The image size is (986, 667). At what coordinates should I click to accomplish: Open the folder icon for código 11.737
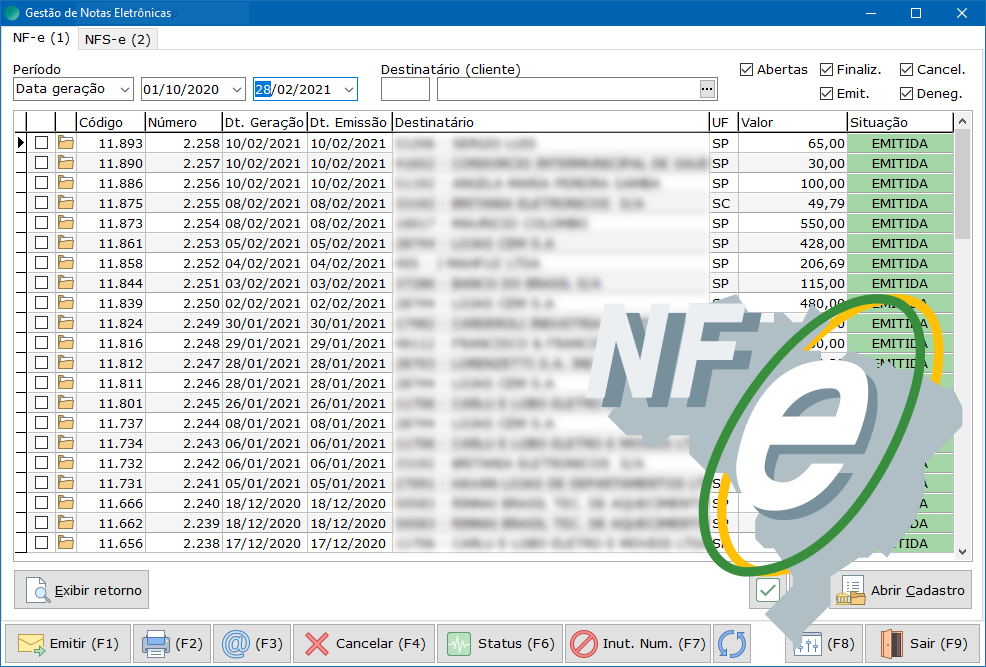tap(66, 423)
